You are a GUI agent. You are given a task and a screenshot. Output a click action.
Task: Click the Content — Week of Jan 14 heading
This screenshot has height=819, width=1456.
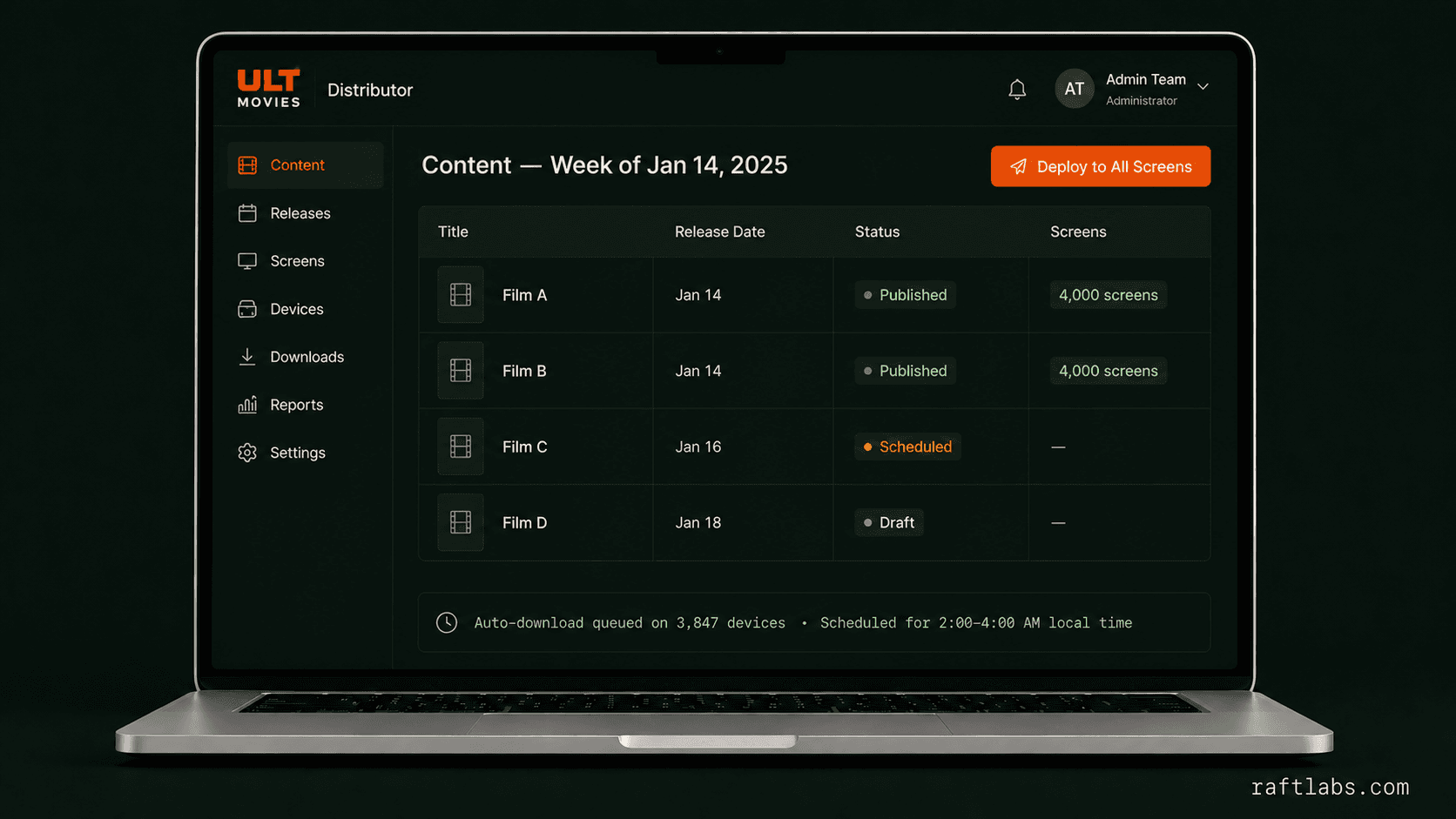(x=604, y=165)
